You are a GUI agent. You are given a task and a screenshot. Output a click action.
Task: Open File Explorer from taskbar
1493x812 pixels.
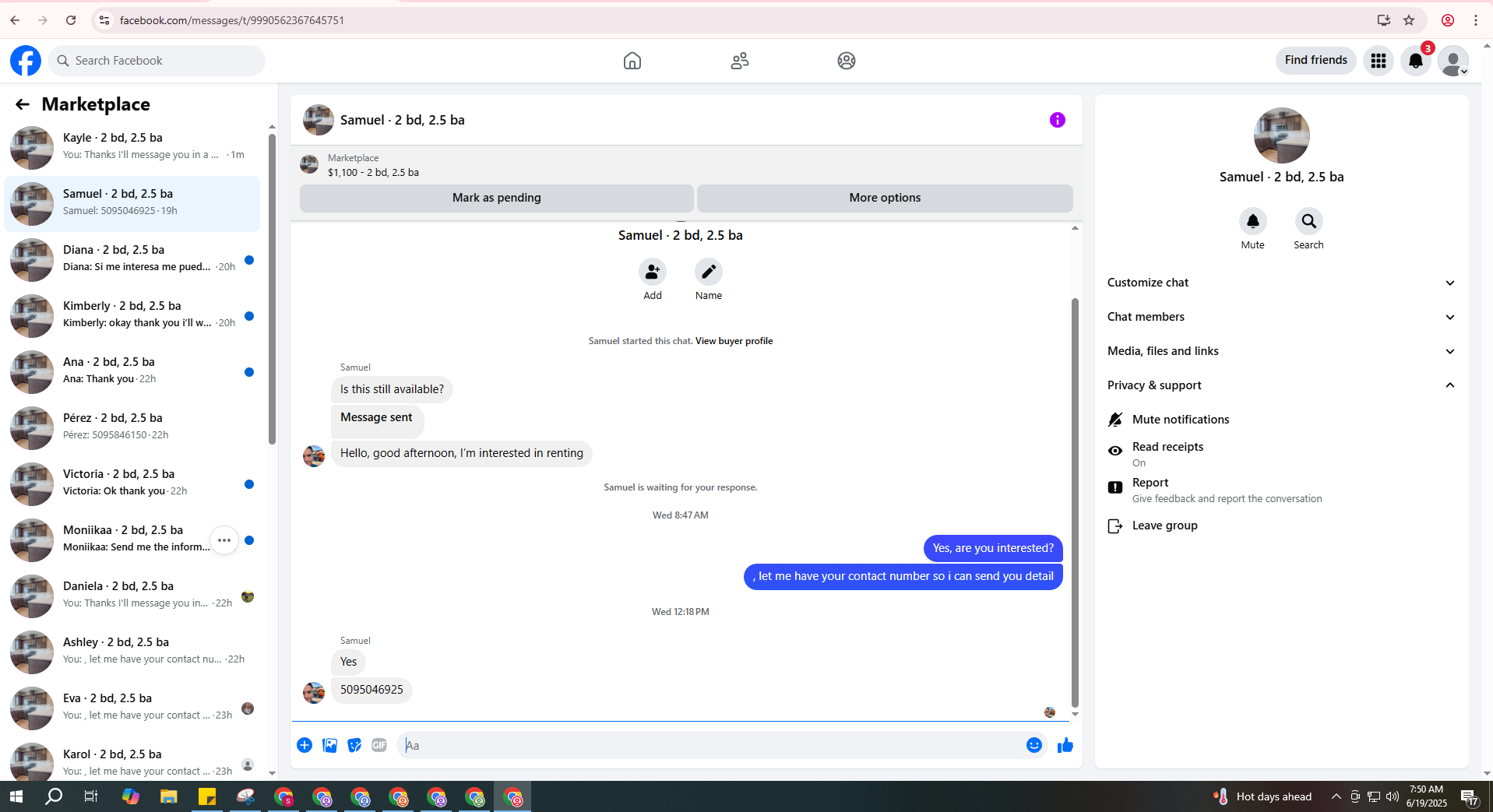pyautogui.click(x=169, y=796)
